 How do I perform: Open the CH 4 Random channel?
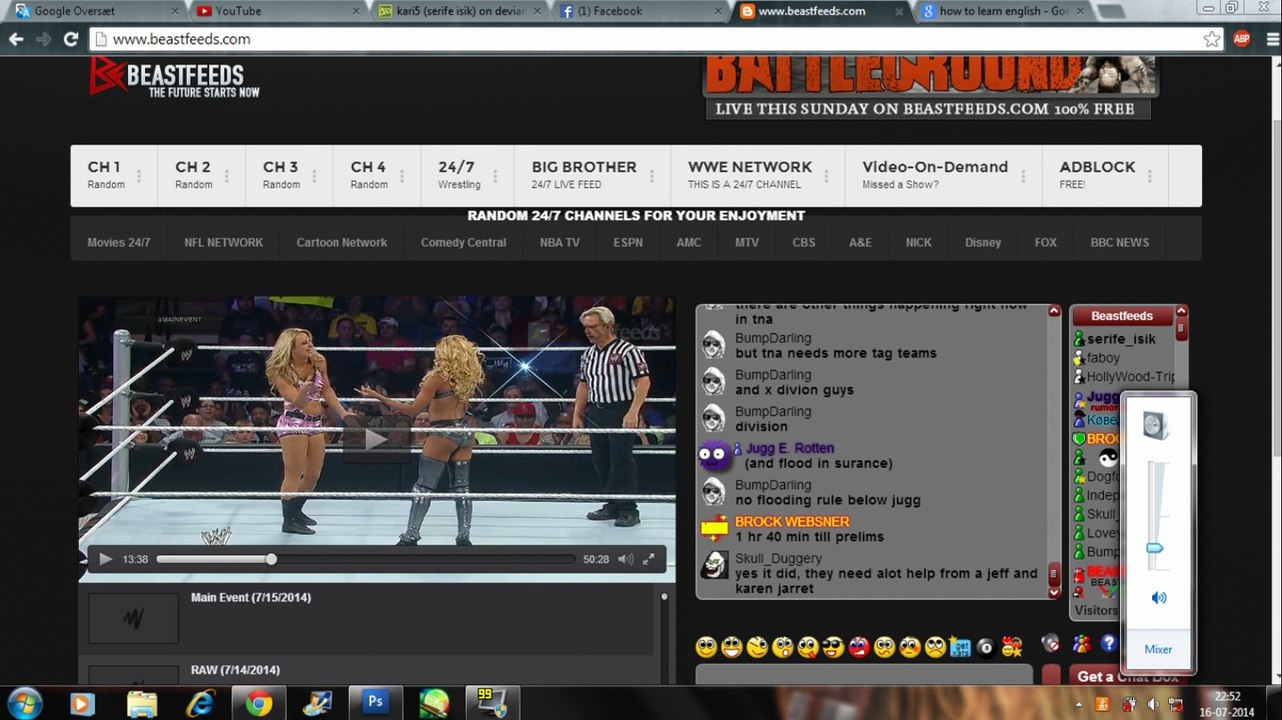pos(377,175)
